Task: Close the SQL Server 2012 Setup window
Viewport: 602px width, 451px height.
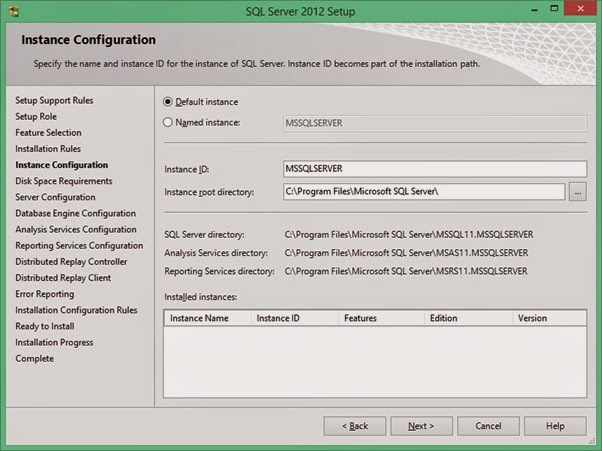Action: click(580, 8)
